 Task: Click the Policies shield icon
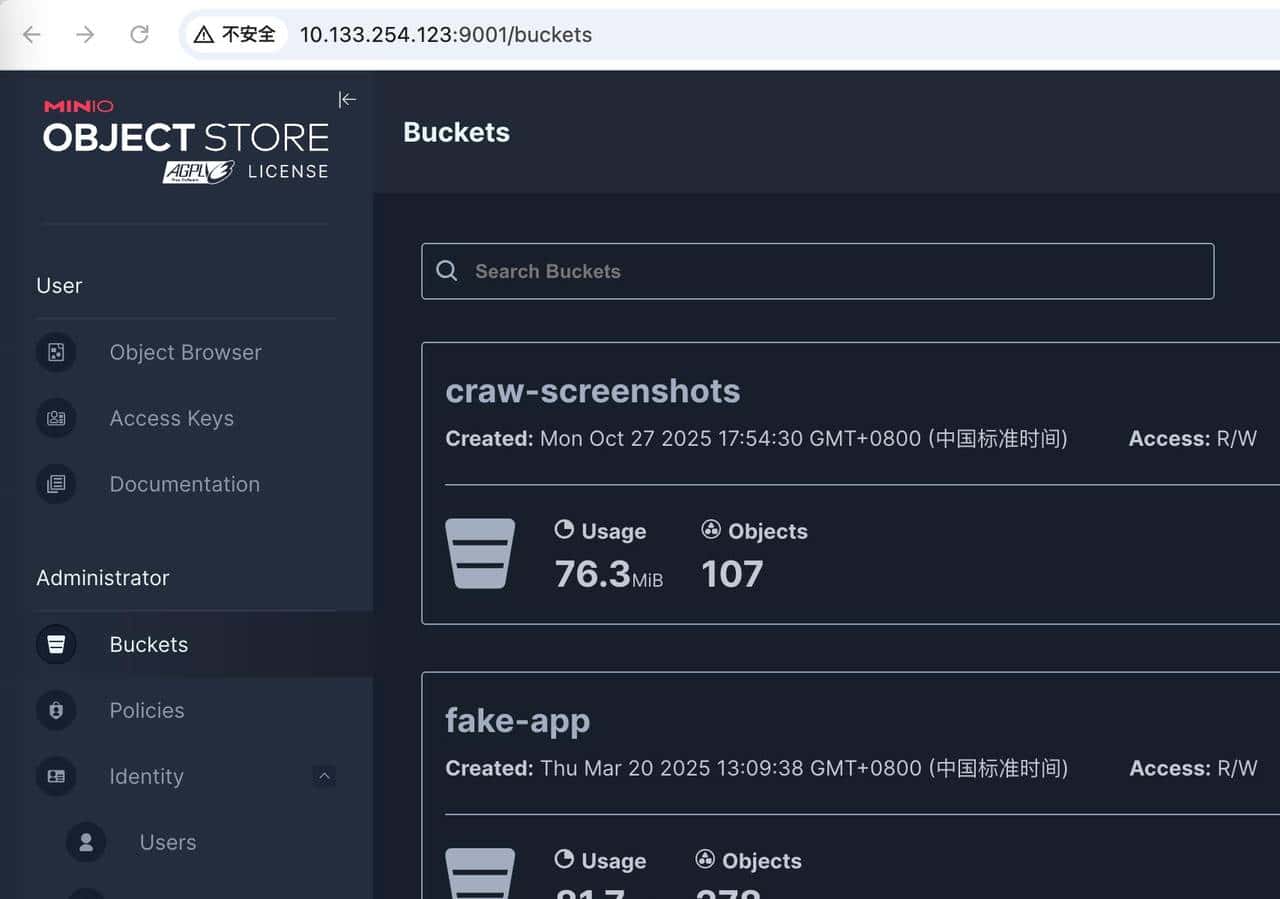(x=56, y=710)
